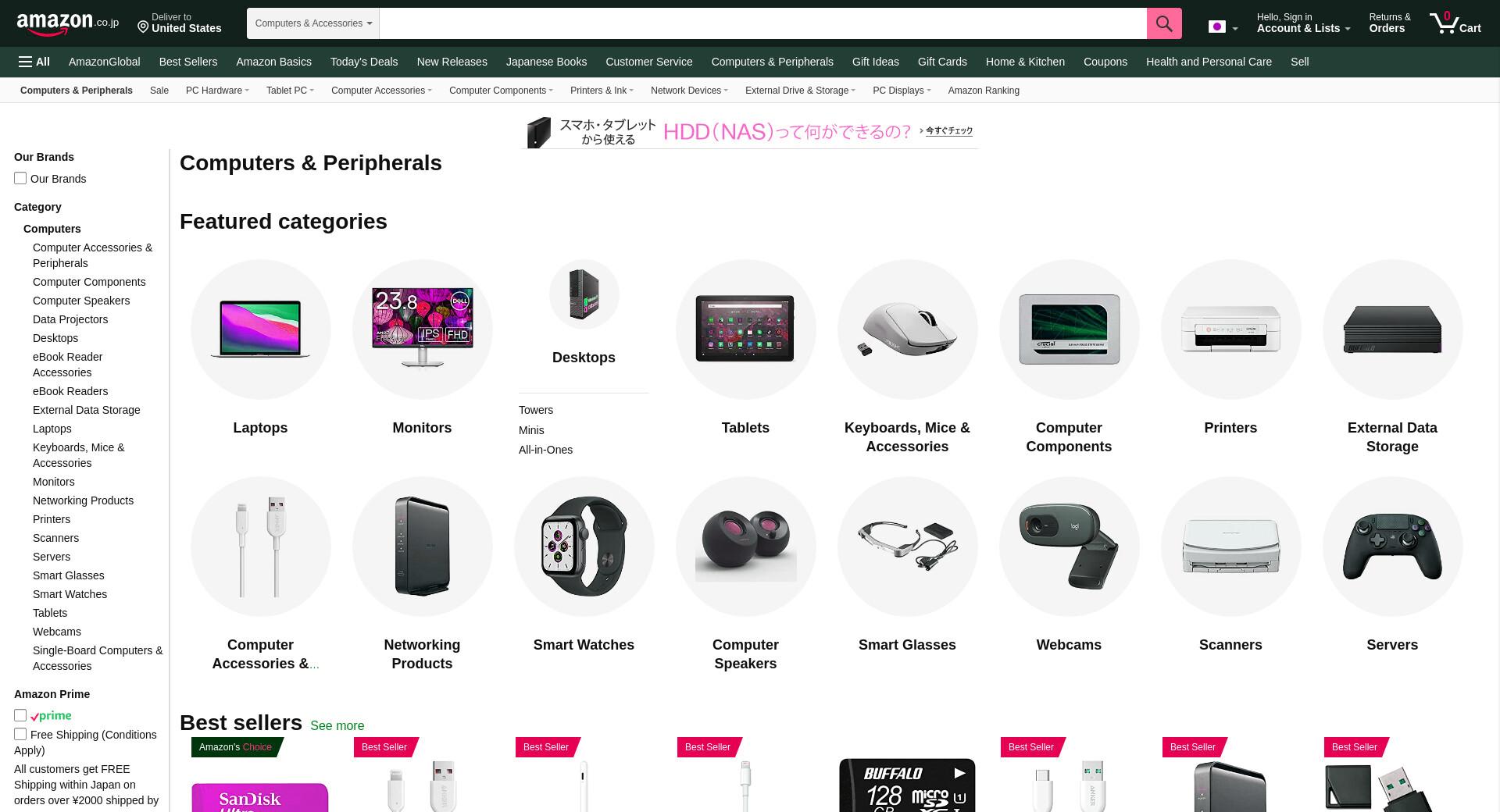
Task: Expand the PC Hardware submenu
Action: 217,91
